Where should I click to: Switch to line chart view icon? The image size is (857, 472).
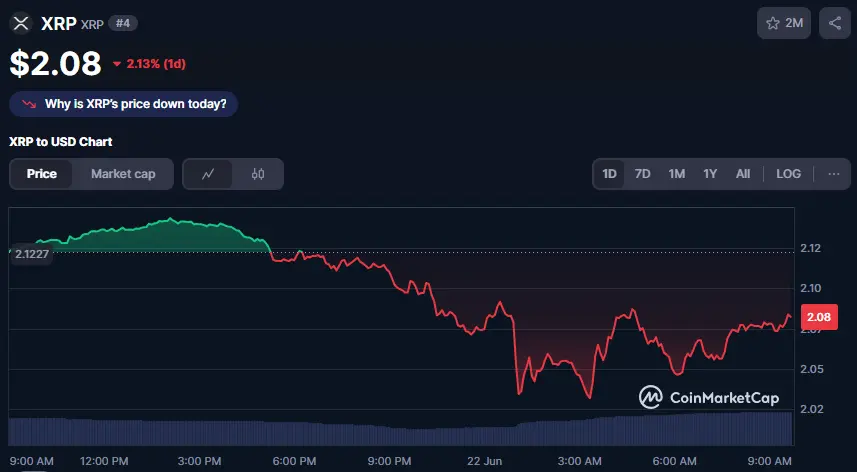(x=208, y=174)
